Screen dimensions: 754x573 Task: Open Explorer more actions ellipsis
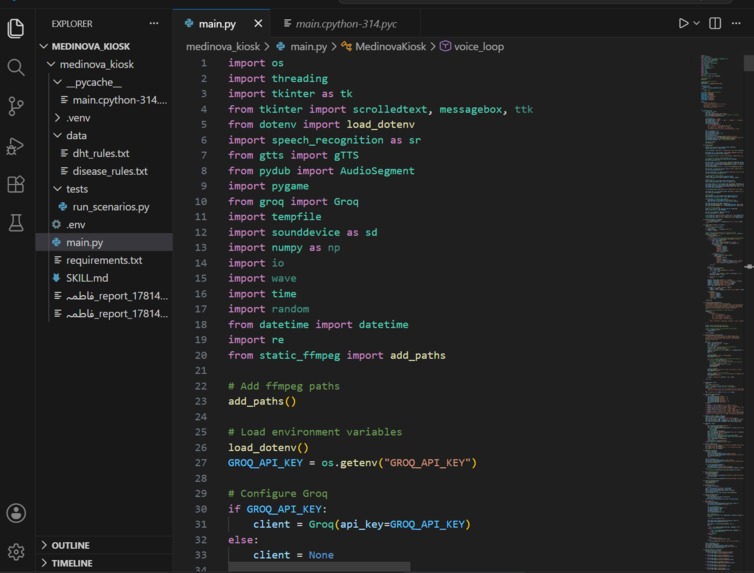point(154,23)
